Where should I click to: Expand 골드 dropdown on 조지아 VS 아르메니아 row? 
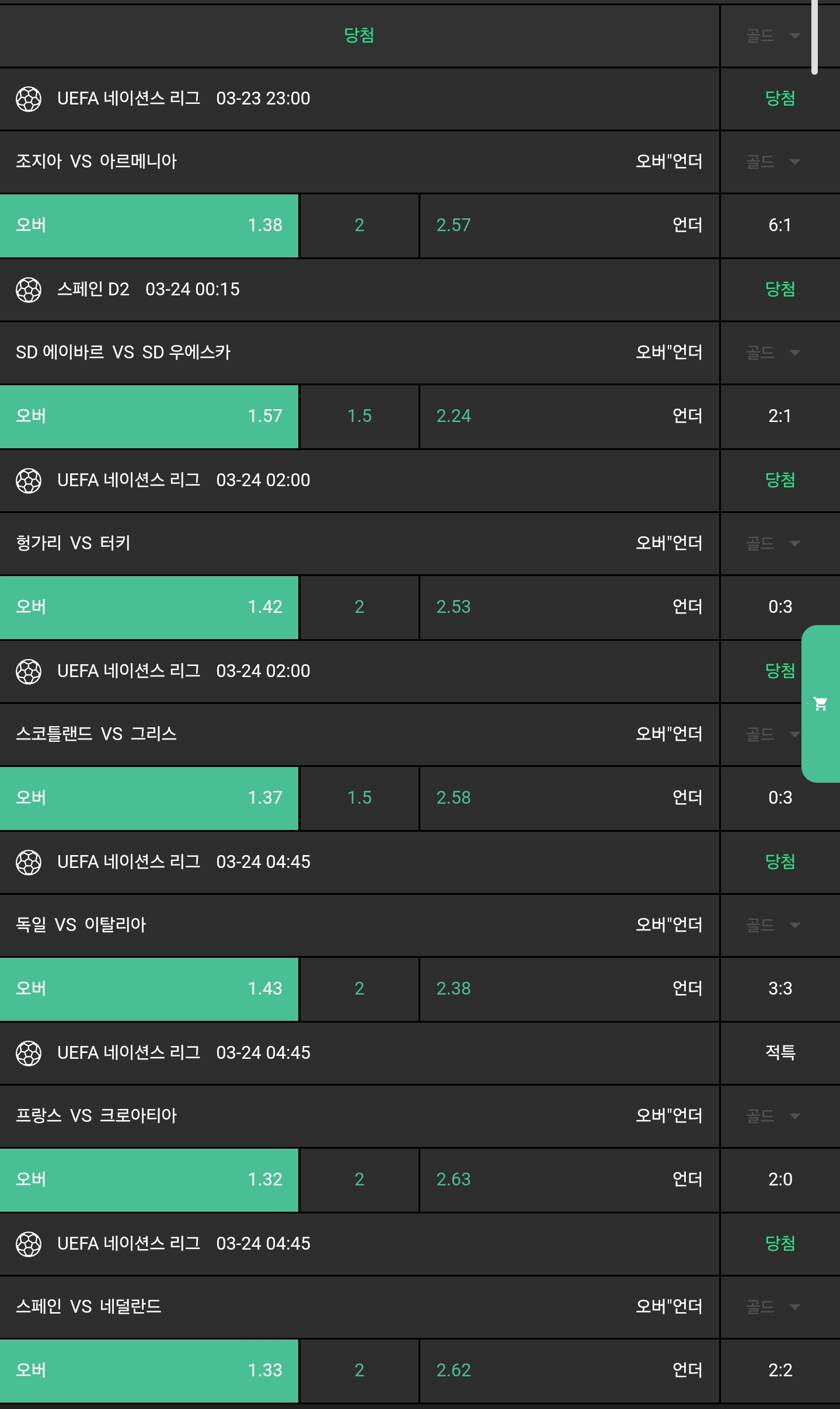pos(772,162)
